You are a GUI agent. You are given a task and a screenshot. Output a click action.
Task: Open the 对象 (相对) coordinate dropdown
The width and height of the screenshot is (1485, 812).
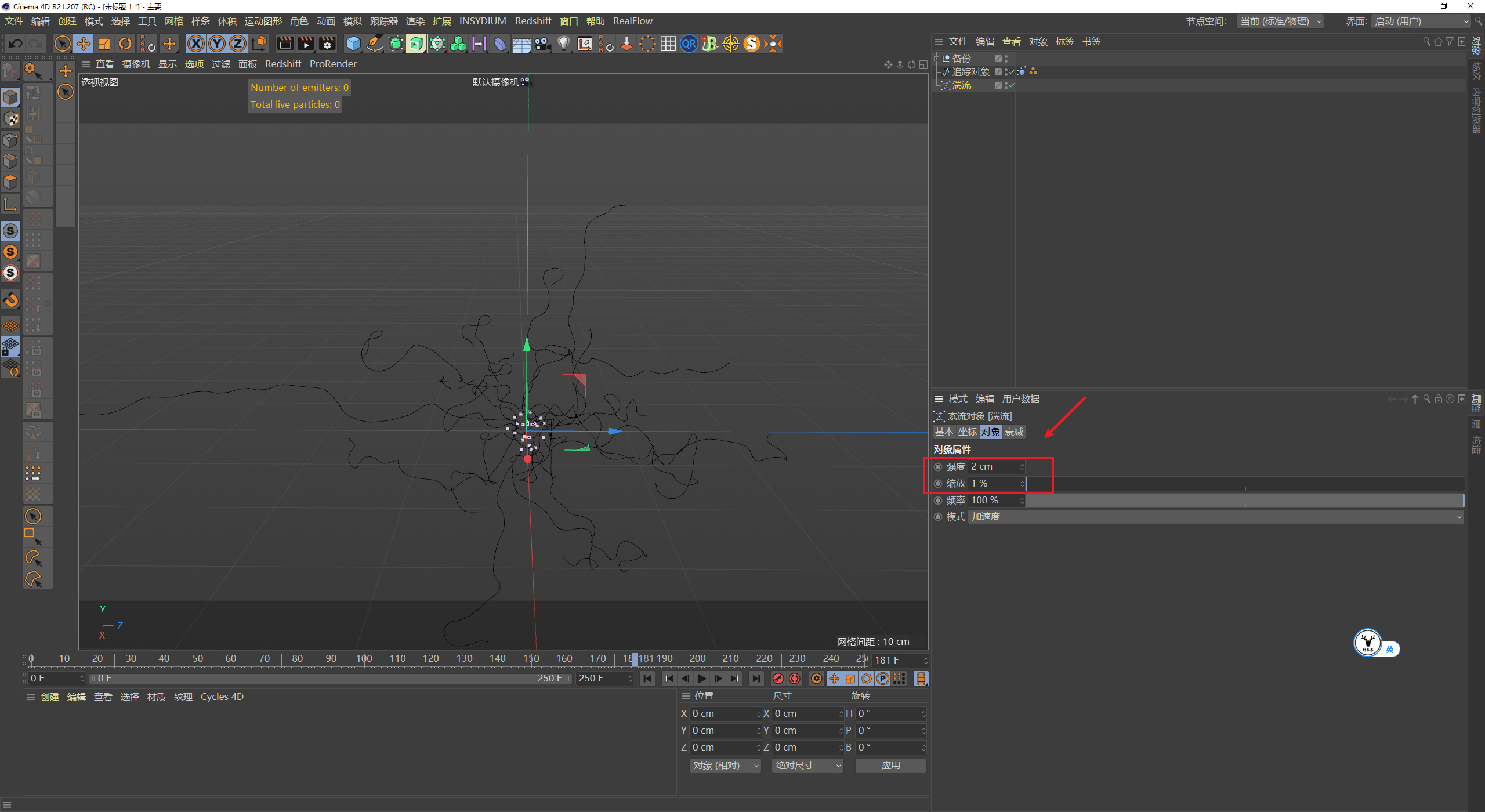(725, 766)
